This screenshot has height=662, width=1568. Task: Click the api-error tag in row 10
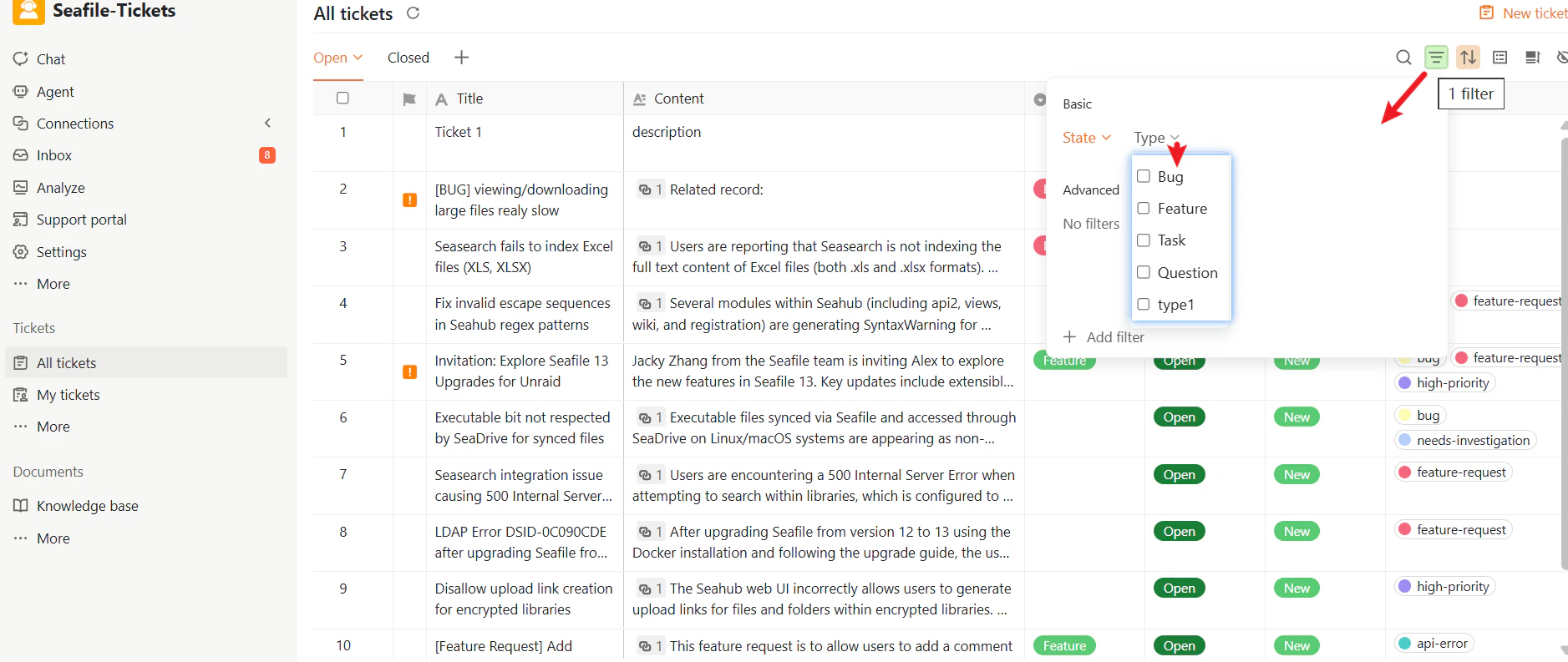[1434, 644]
